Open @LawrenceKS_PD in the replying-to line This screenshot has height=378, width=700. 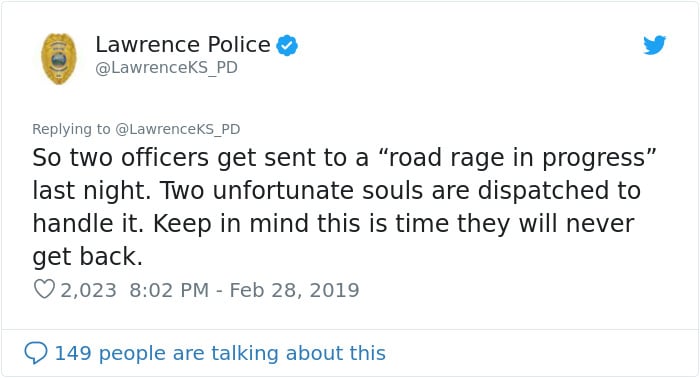click(178, 129)
